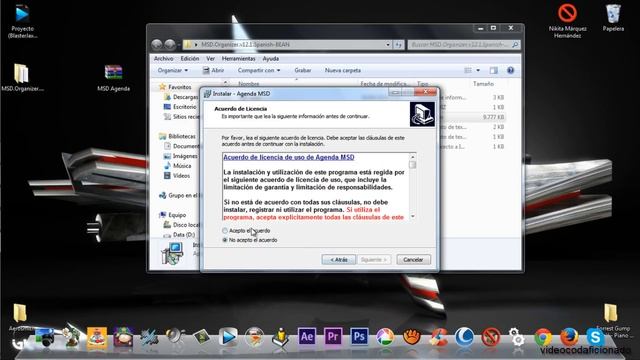Click Cancelar in the installer dialog
The width and height of the screenshot is (640, 360).
point(413,260)
